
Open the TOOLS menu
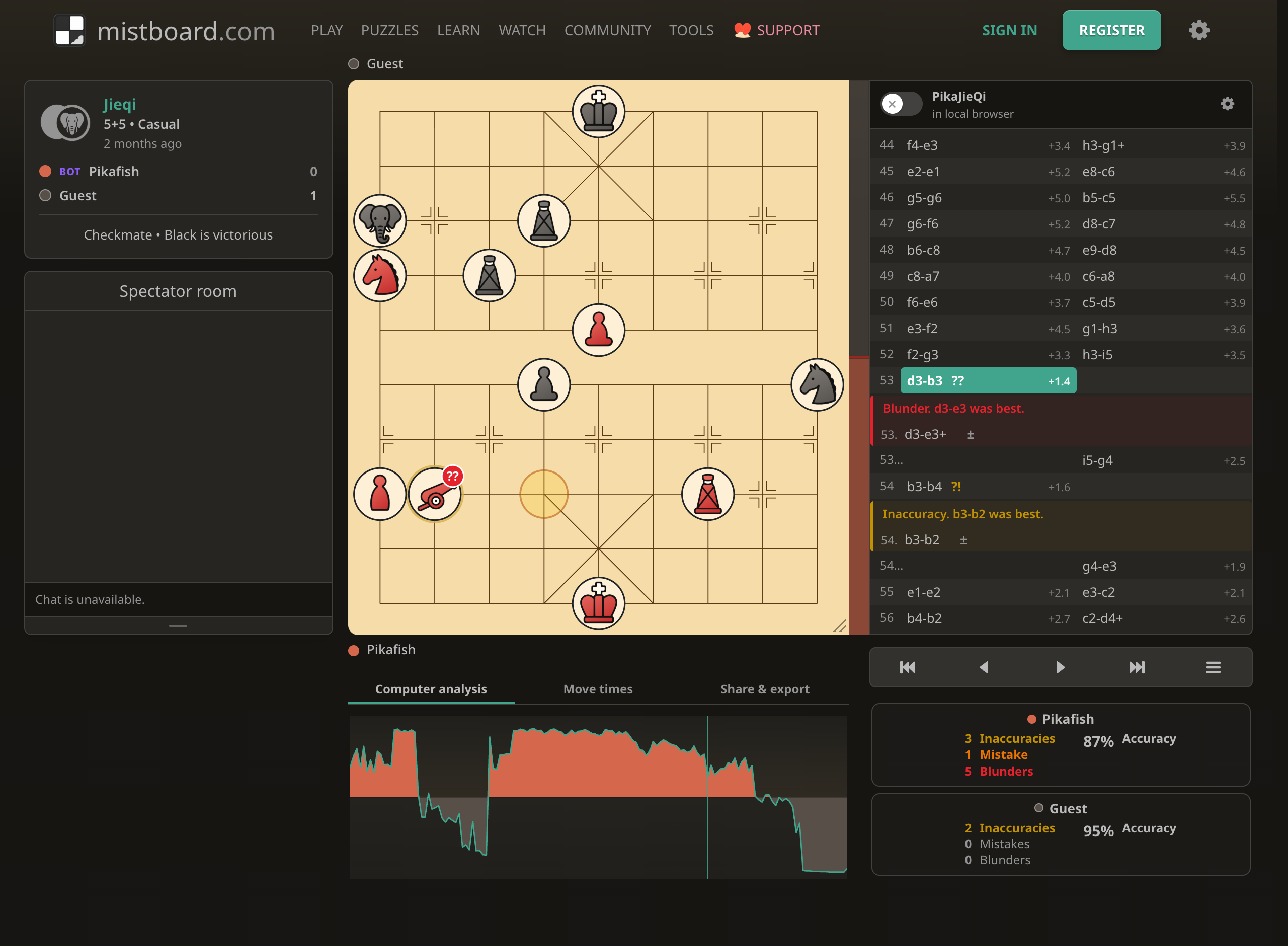click(691, 30)
